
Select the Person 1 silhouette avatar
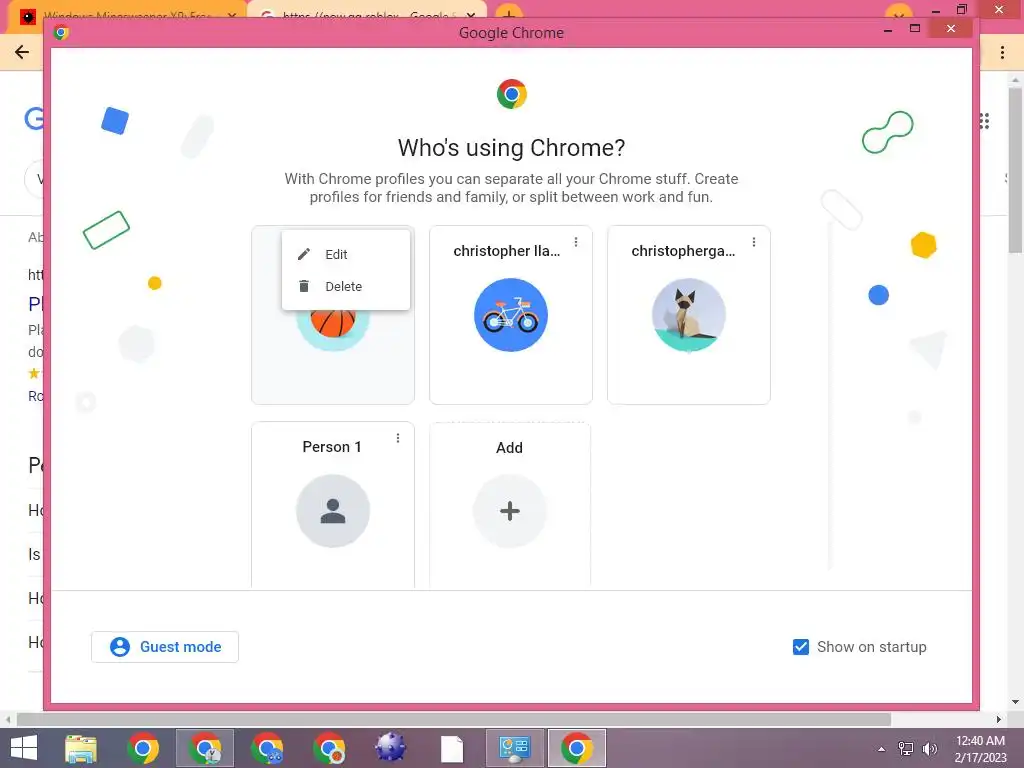tap(333, 511)
